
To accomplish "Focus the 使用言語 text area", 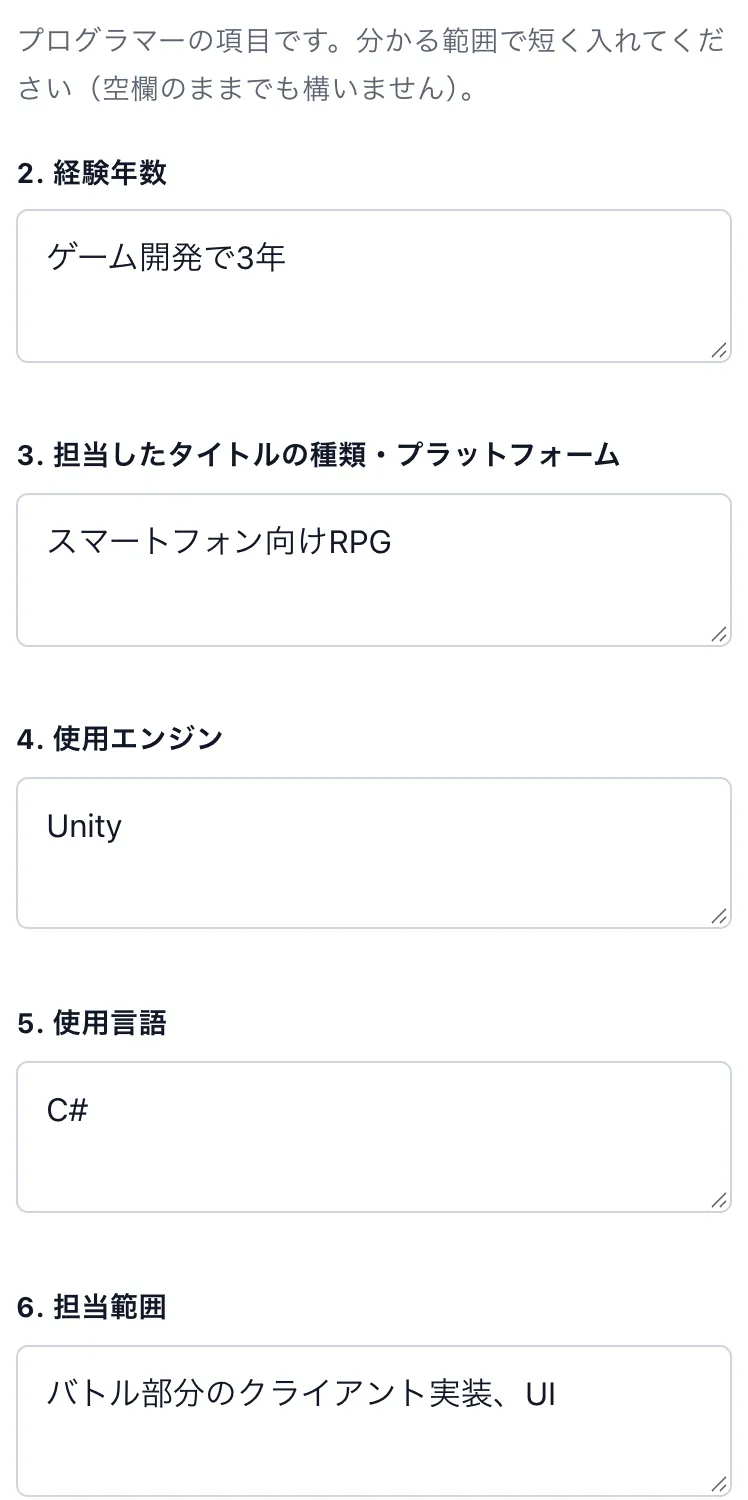I will pyautogui.click(x=374, y=1137).
